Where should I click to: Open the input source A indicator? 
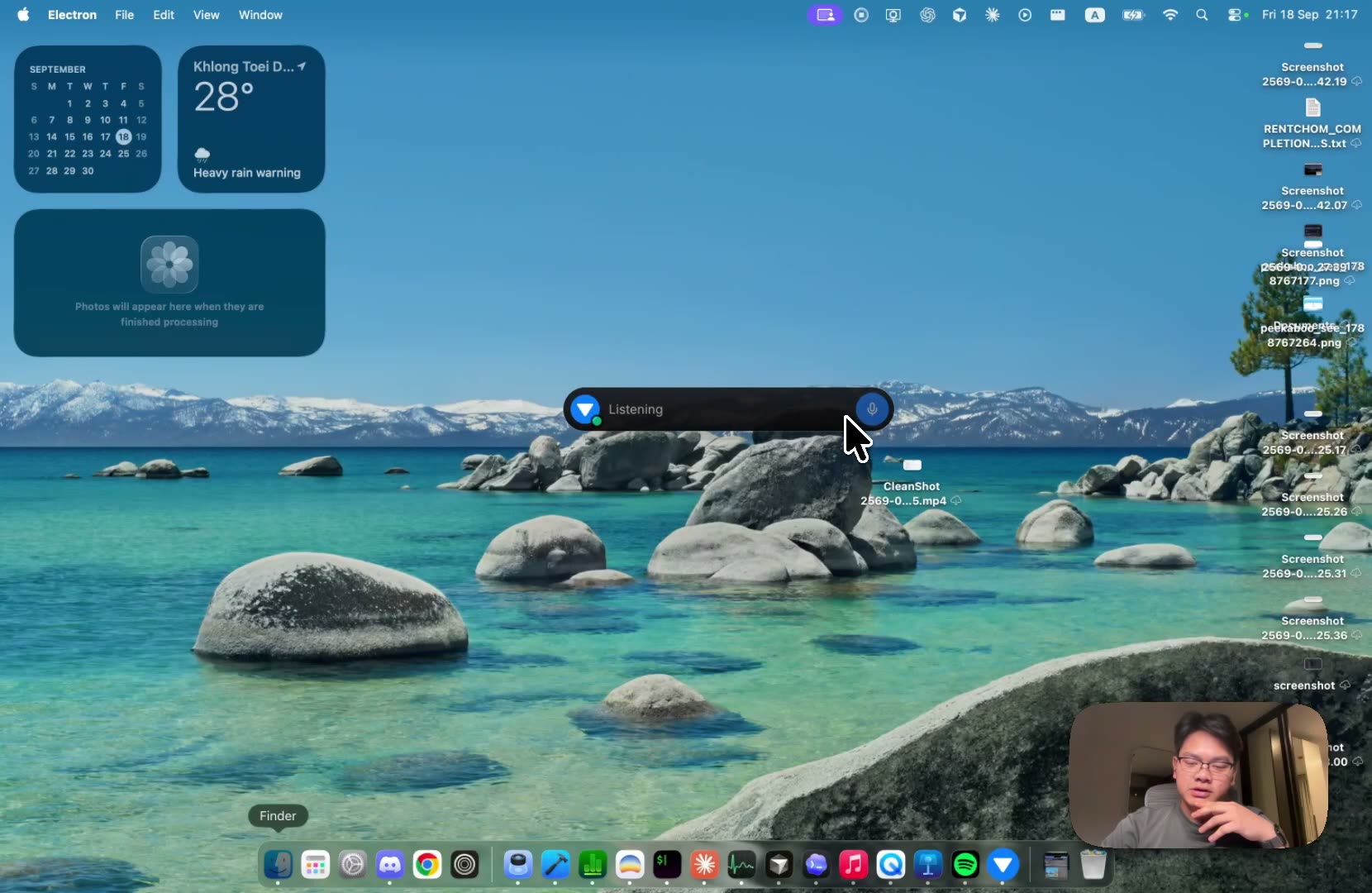click(1094, 15)
